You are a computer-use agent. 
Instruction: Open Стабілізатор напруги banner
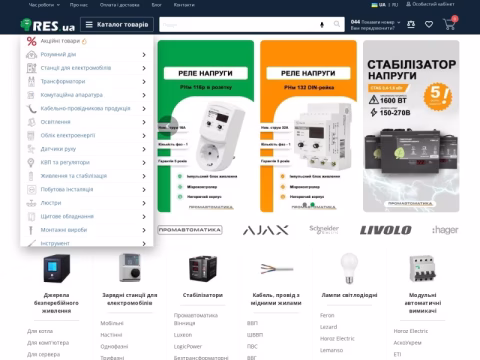(x=411, y=126)
